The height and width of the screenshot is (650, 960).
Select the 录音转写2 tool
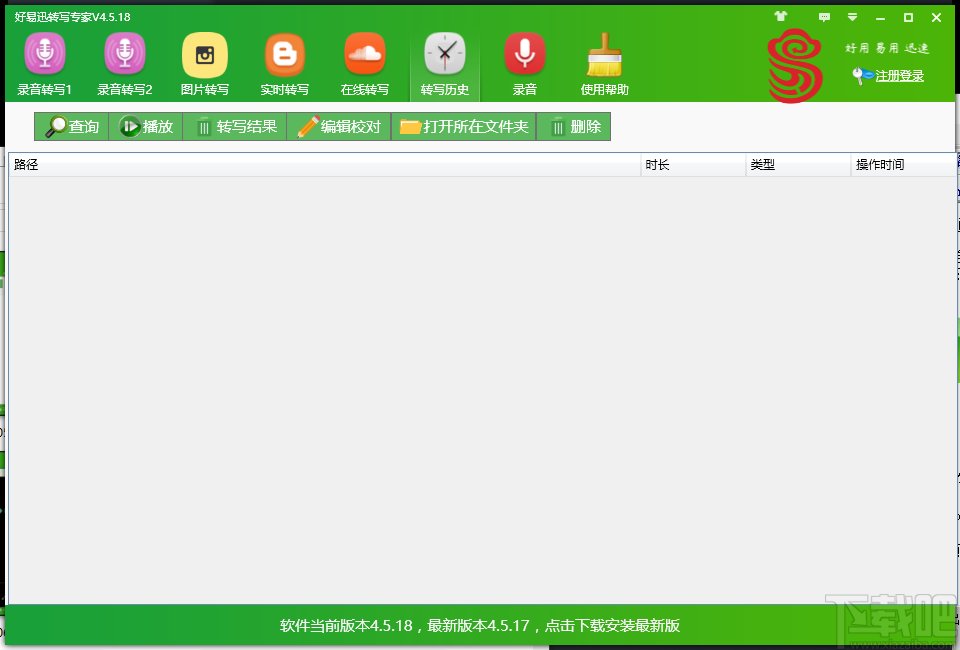[x=124, y=62]
